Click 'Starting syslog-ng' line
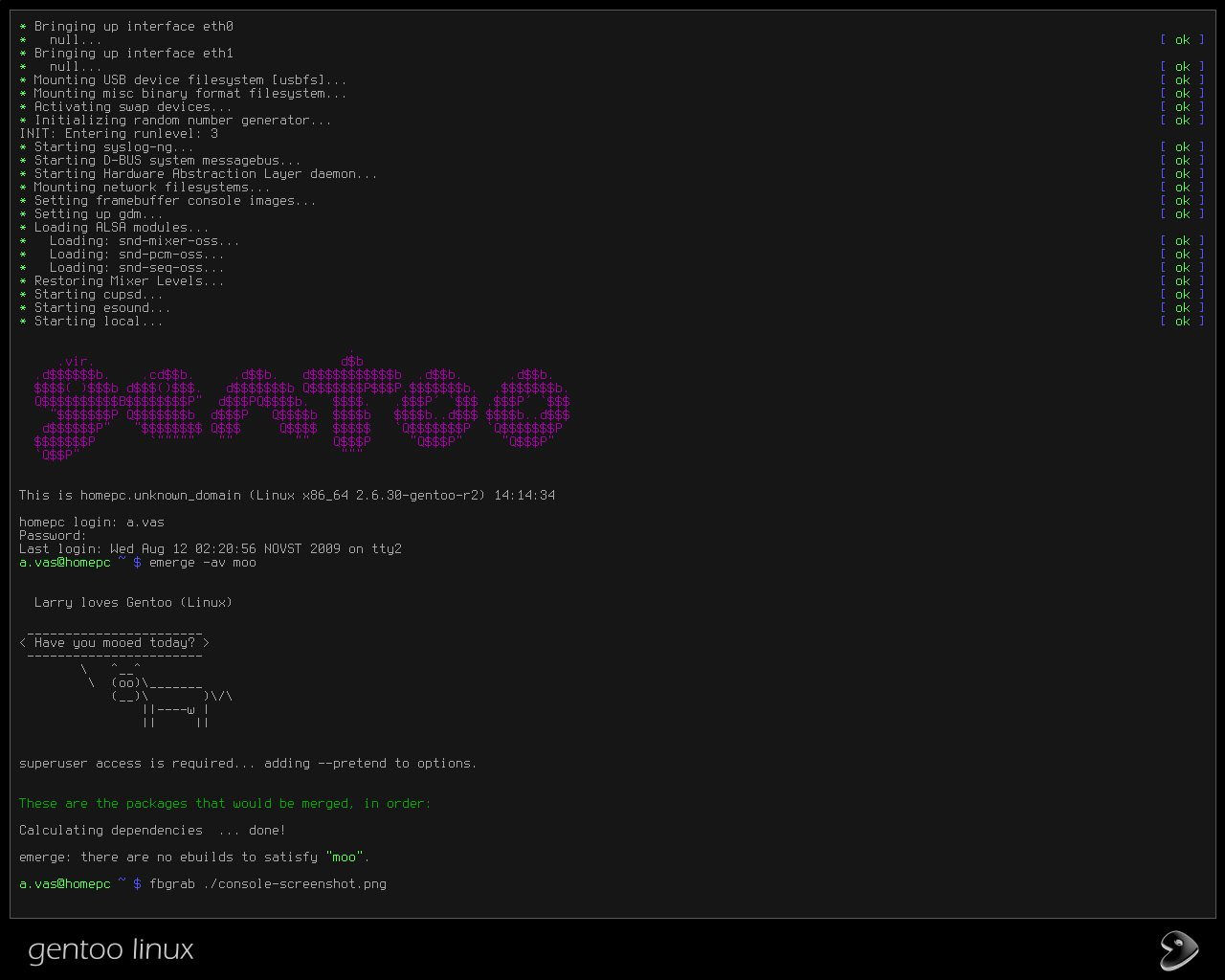Screen dimensions: 1225x980 pyautogui.click(x=107, y=147)
